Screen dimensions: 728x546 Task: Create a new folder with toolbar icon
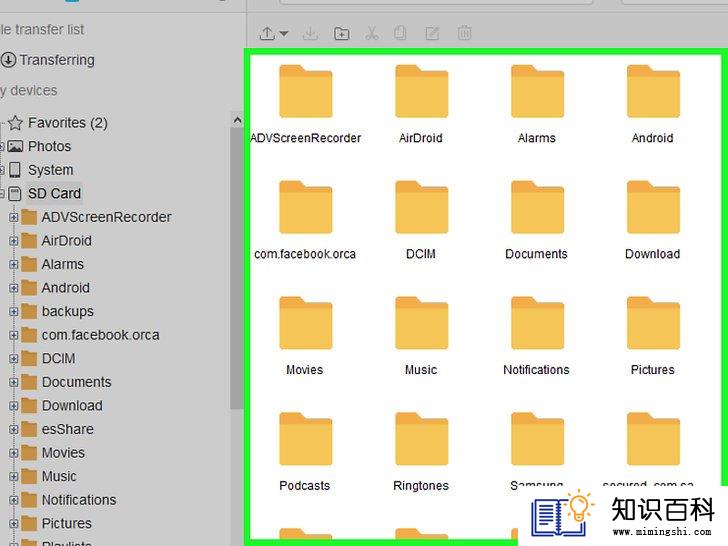point(342,33)
